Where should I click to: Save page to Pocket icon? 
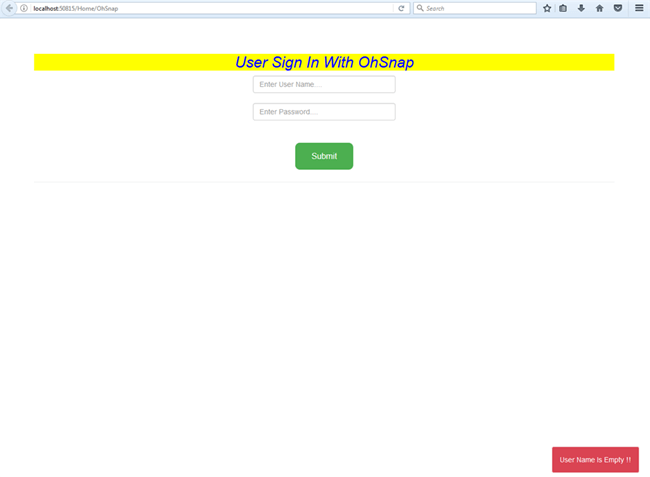click(x=618, y=8)
